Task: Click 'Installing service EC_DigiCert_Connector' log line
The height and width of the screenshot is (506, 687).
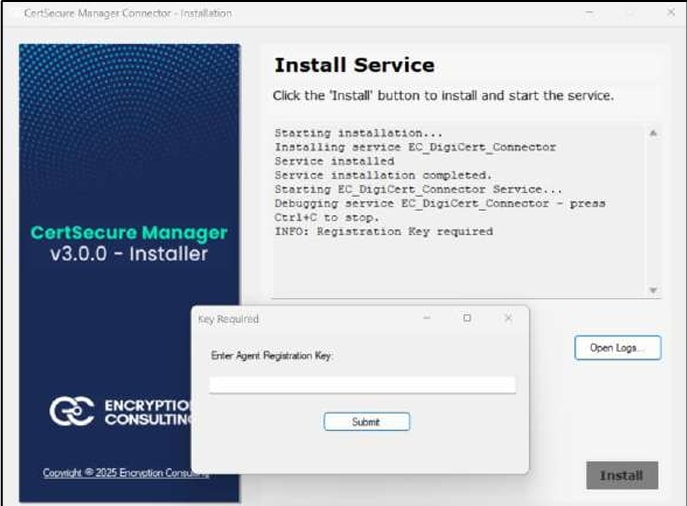Action: (x=415, y=147)
